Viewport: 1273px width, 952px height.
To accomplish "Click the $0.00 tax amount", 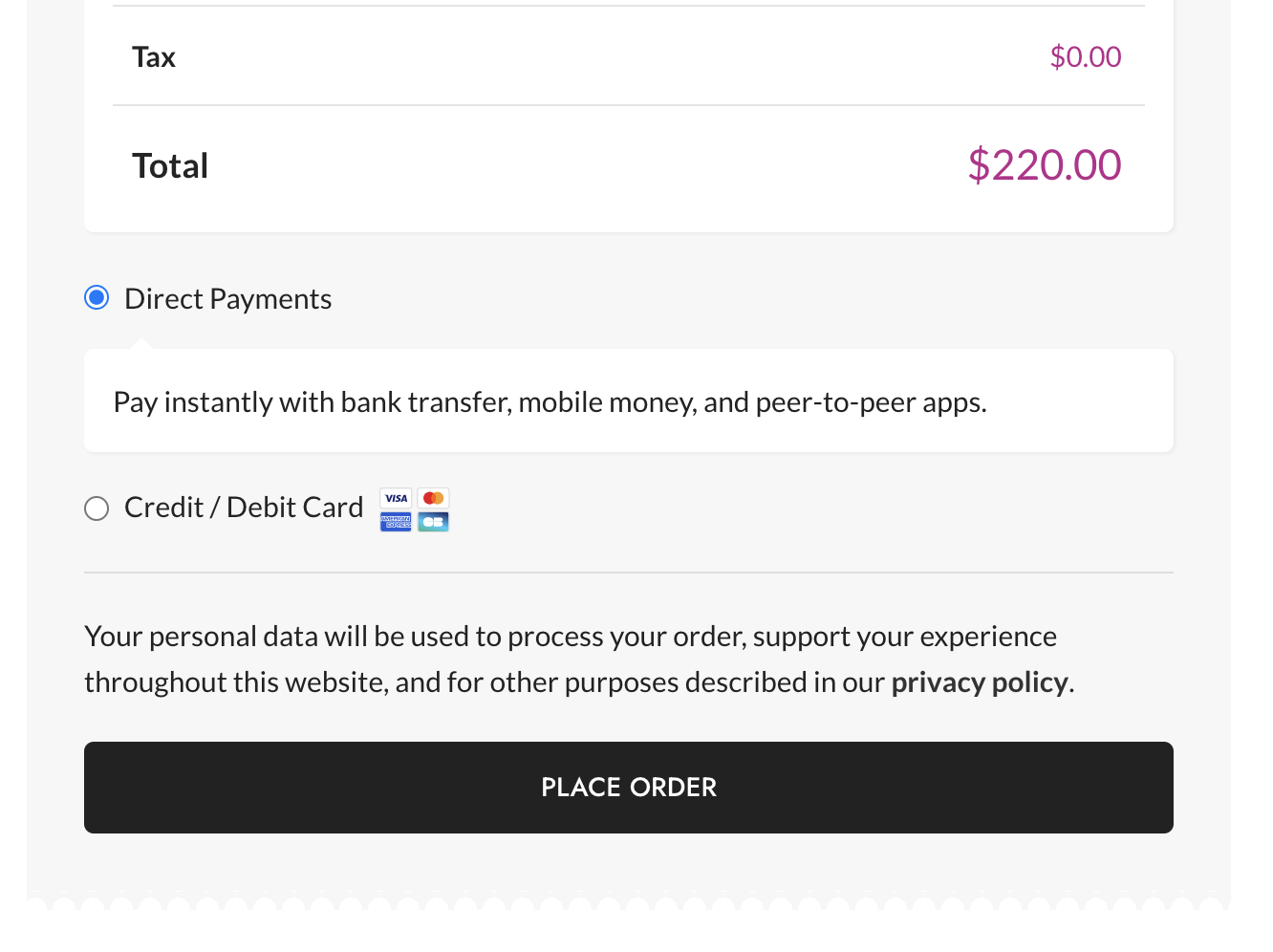I will [1086, 56].
